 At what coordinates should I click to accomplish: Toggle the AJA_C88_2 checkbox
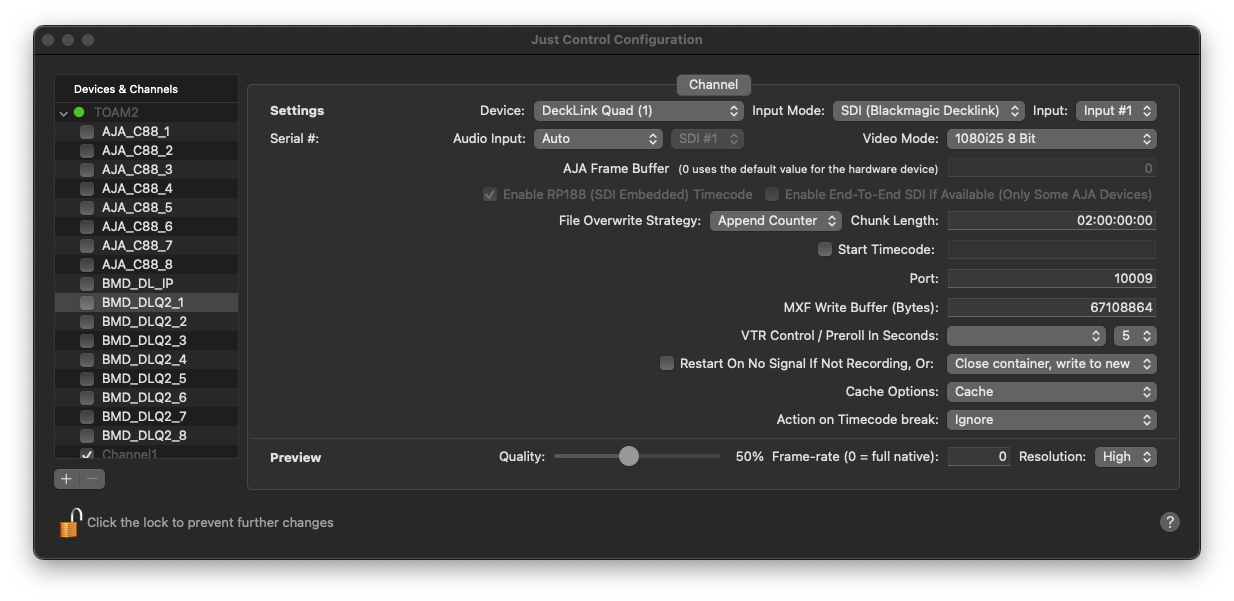tap(87, 151)
